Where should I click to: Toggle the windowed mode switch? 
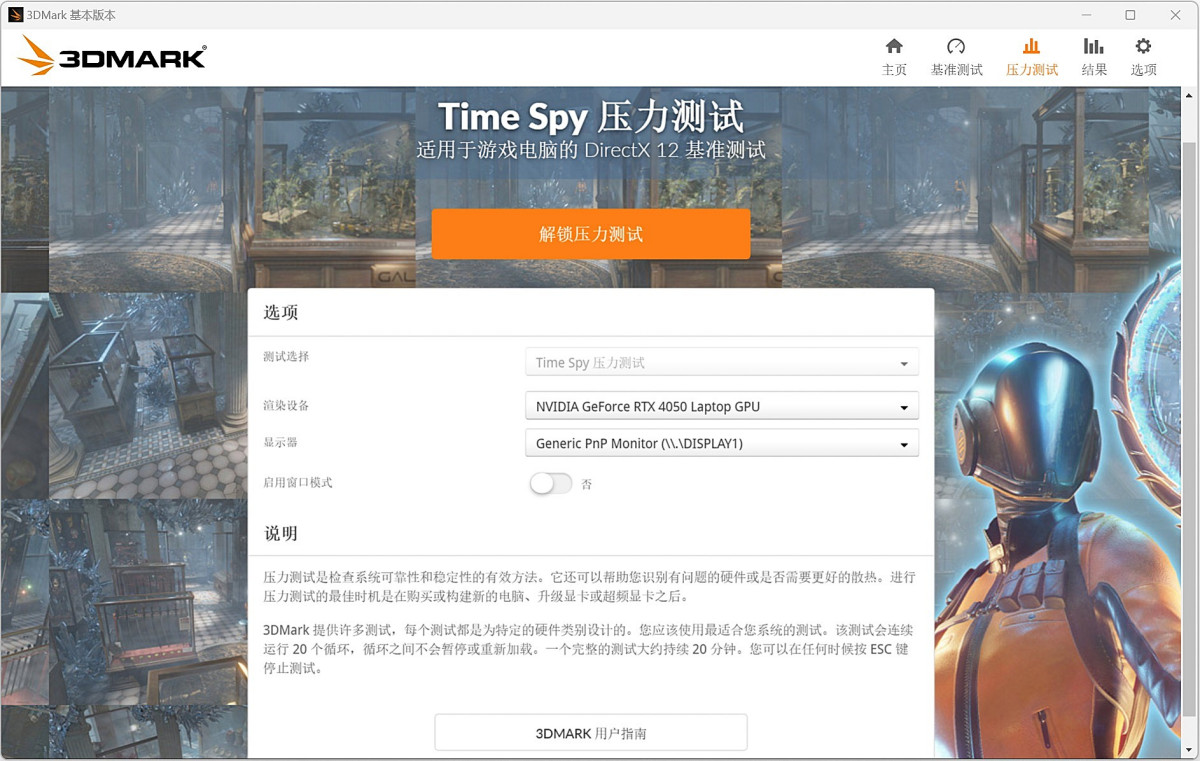coord(551,483)
